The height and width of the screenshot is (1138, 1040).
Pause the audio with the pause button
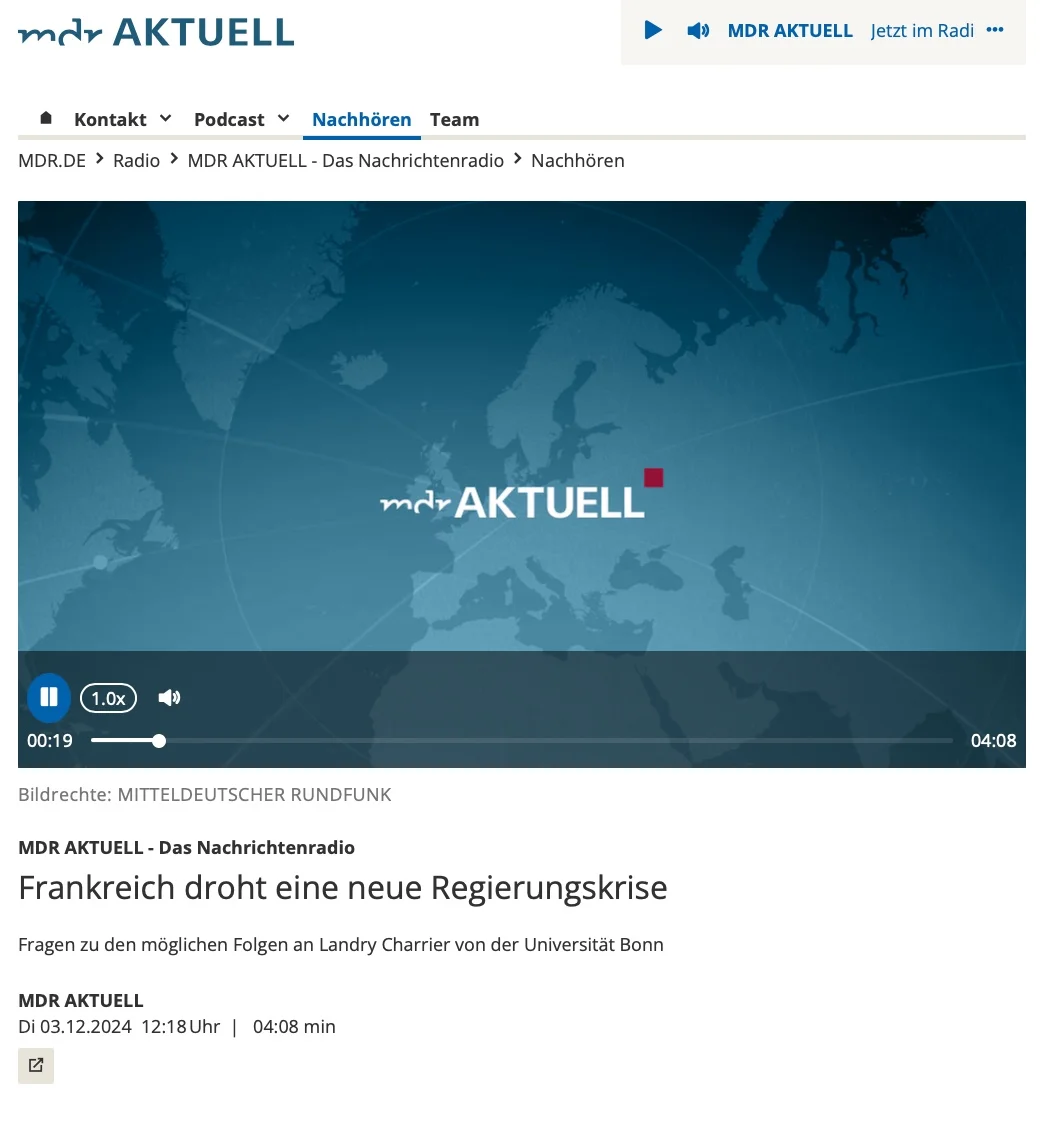(49, 697)
